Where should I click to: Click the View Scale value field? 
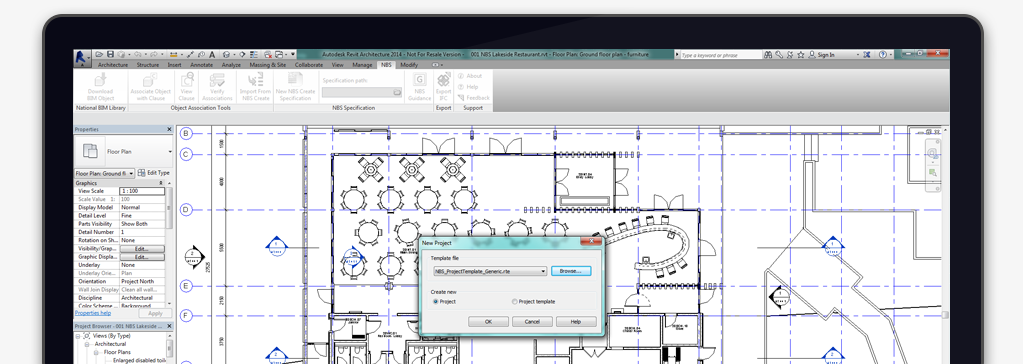point(142,191)
